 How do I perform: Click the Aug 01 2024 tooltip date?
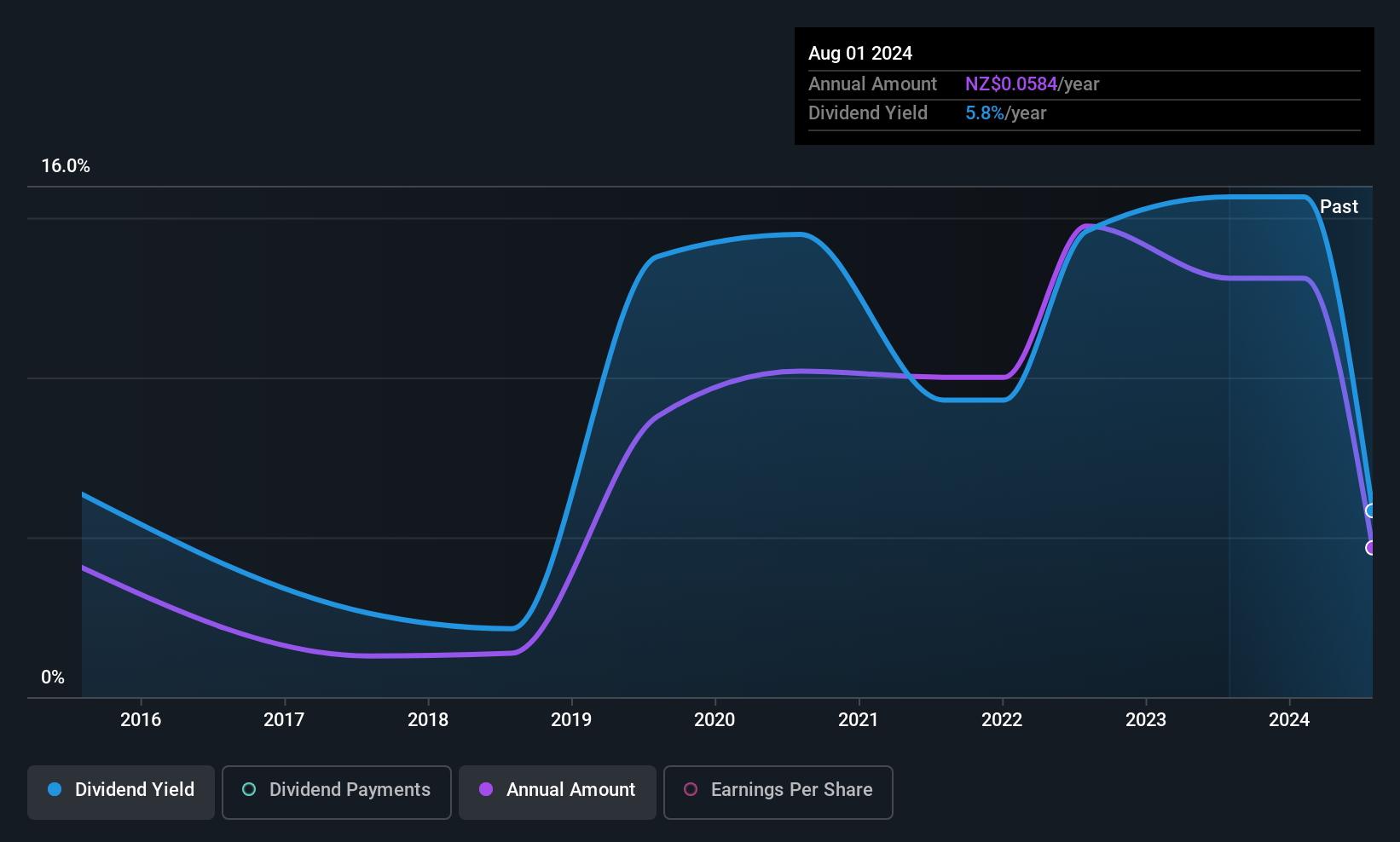pos(860,54)
